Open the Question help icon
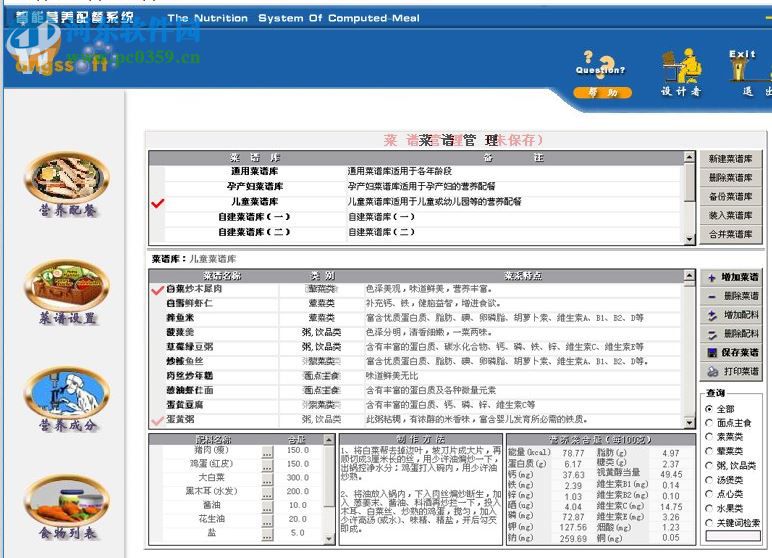 [x=600, y=64]
